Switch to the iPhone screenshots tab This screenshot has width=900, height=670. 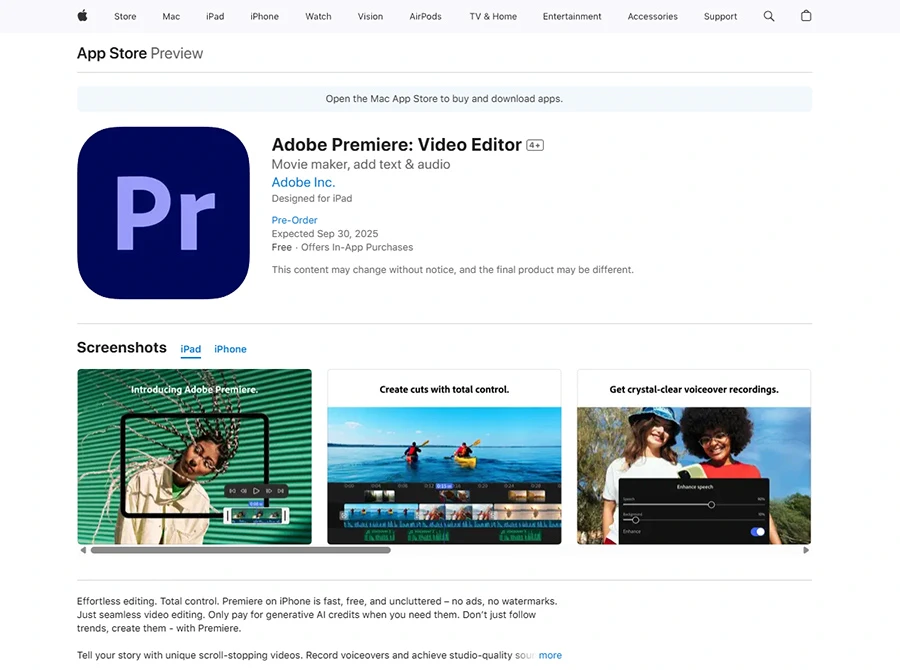click(230, 349)
